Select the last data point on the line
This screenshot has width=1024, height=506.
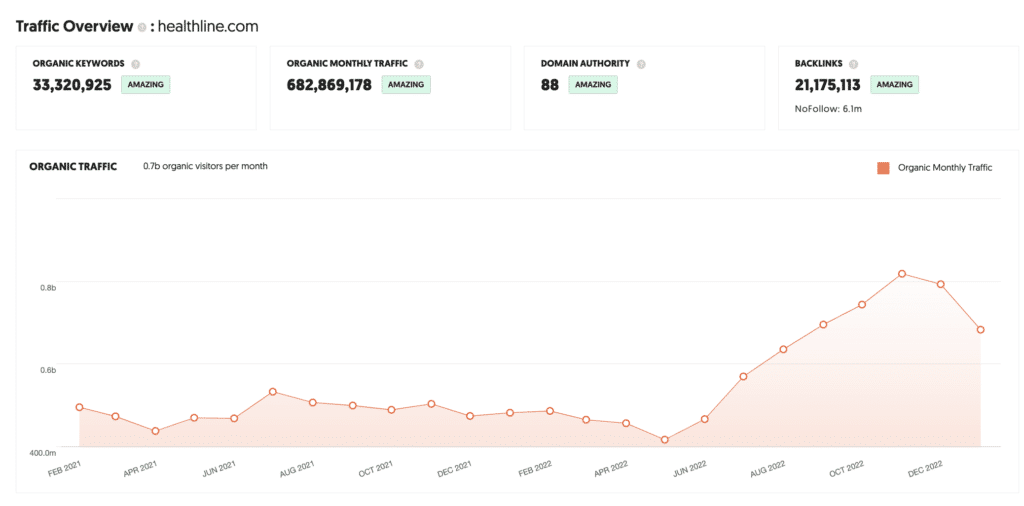pos(981,329)
